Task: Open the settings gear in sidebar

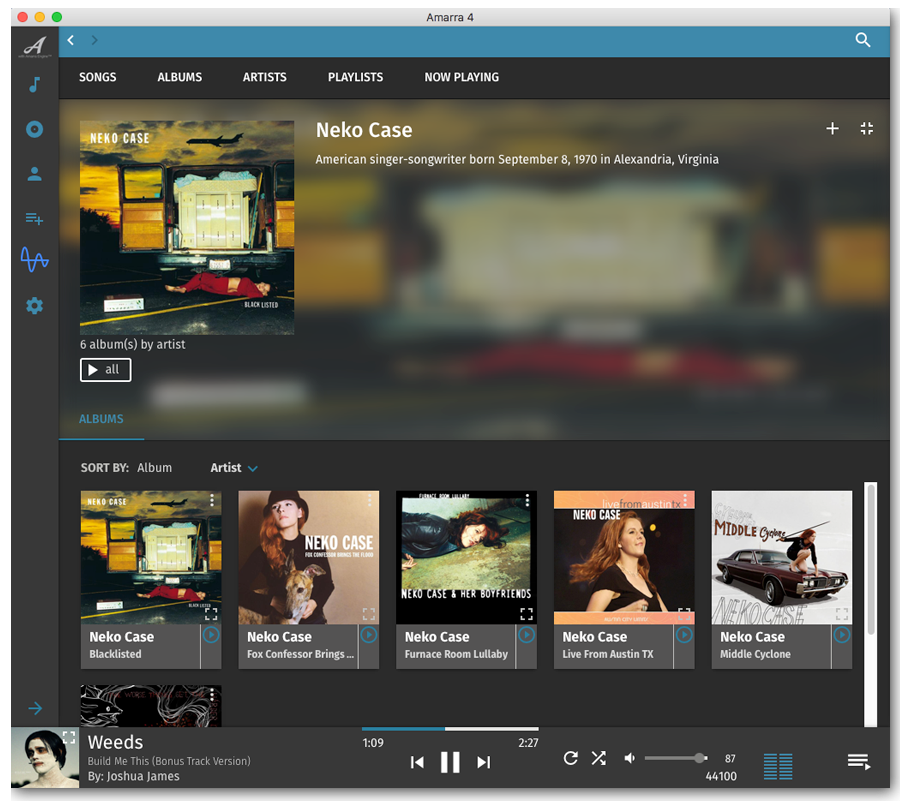Action: (34, 306)
